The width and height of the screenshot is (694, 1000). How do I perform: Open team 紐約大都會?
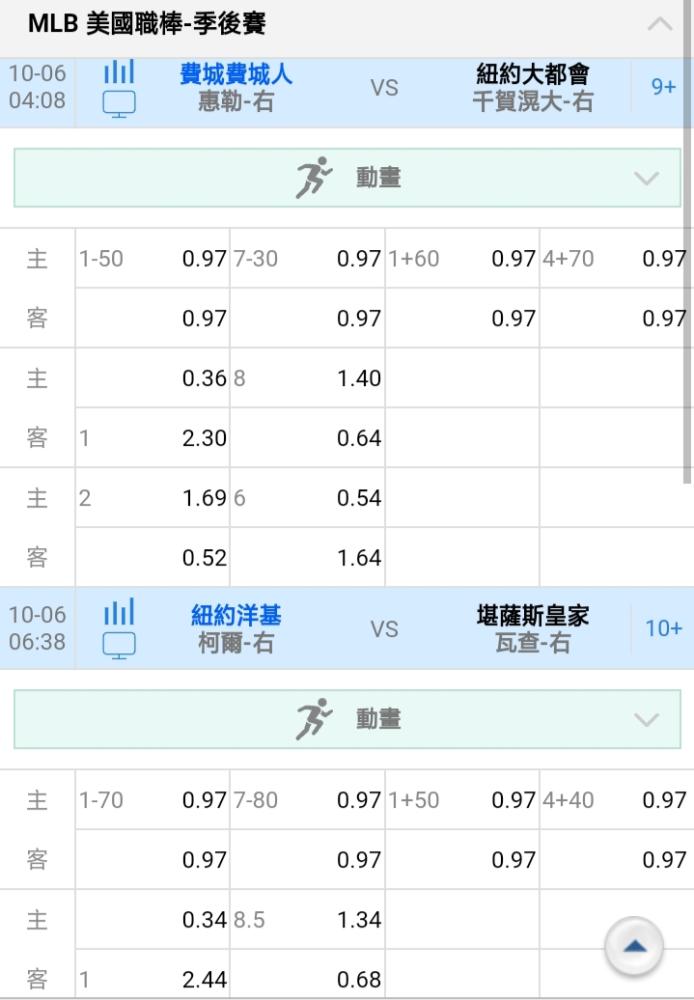coord(533,74)
